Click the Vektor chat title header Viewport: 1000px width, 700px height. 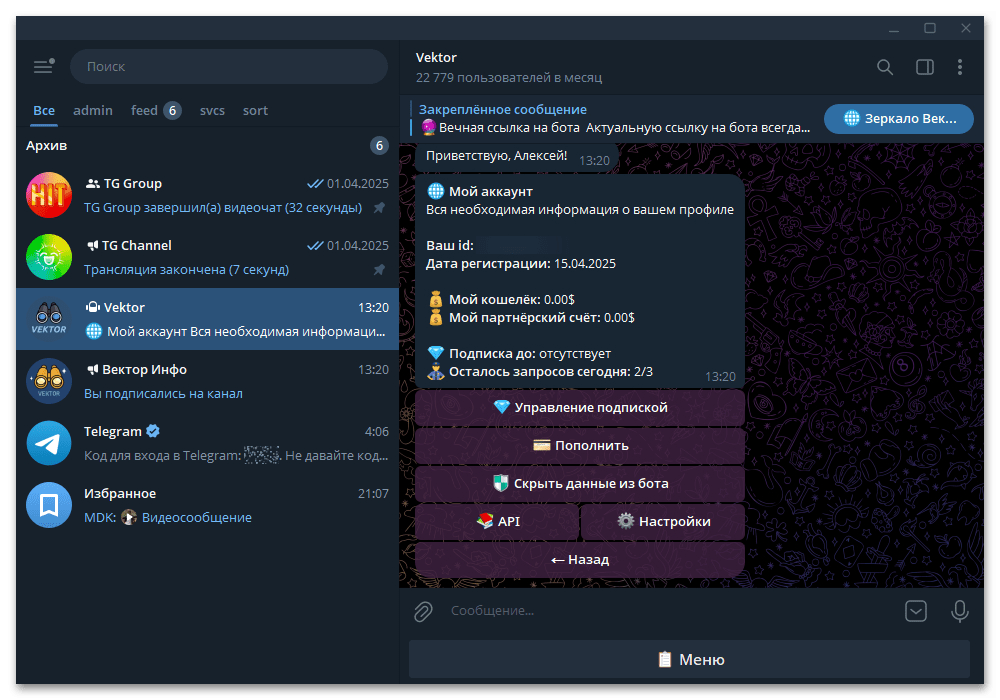(436, 57)
